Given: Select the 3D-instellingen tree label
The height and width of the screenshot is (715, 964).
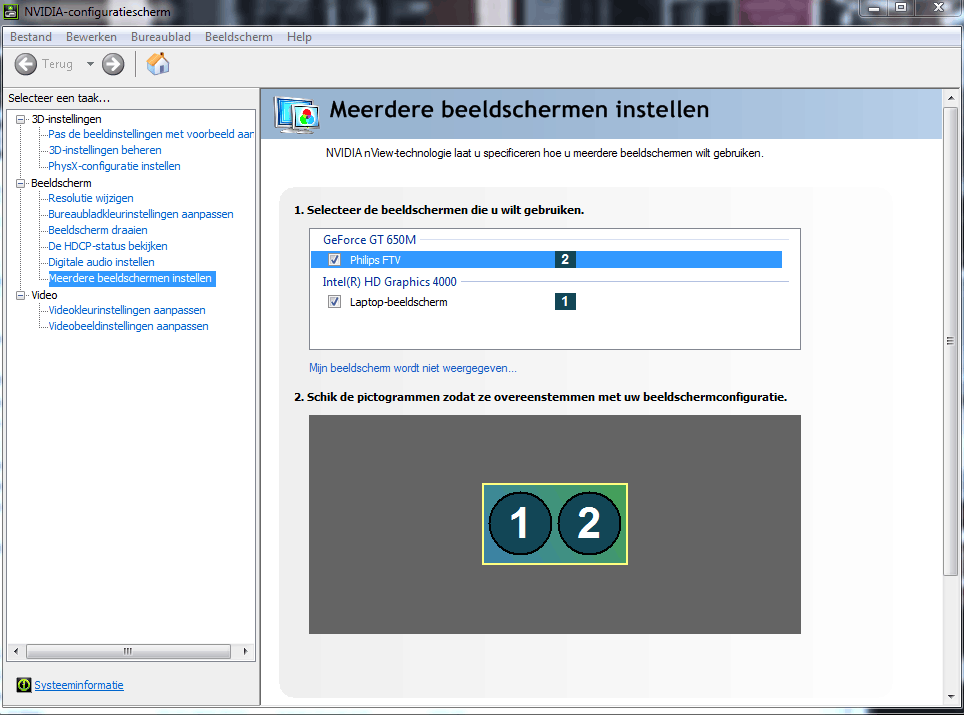Looking at the screenshot, I should pos(66,119).
